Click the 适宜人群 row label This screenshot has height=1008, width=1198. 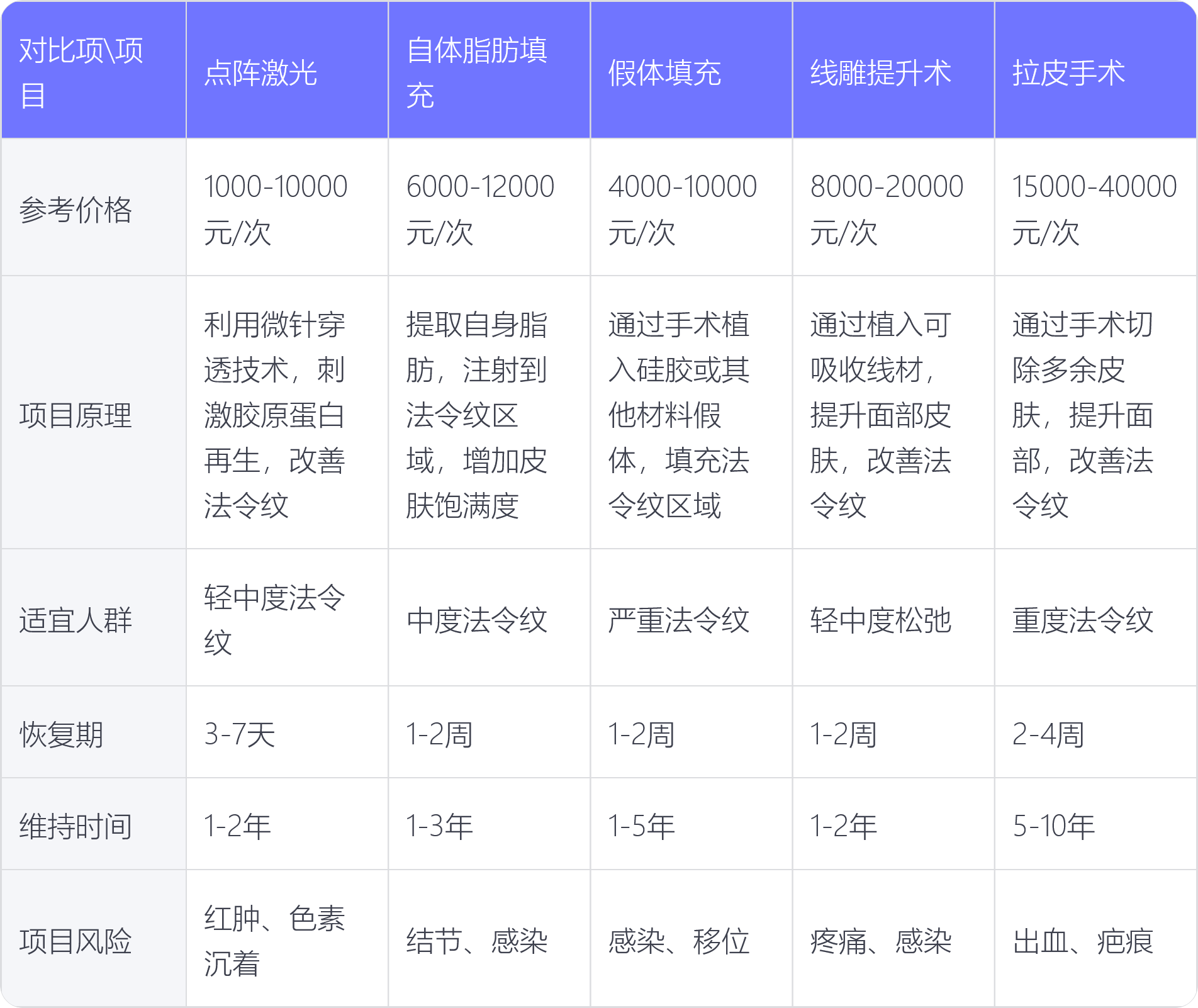click(94, 617)
